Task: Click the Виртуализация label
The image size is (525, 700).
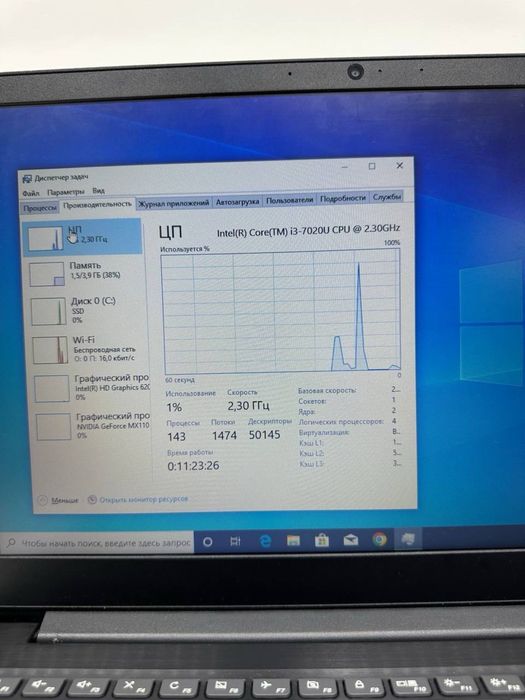Action: pyautogui.click(x=324, y=433)
